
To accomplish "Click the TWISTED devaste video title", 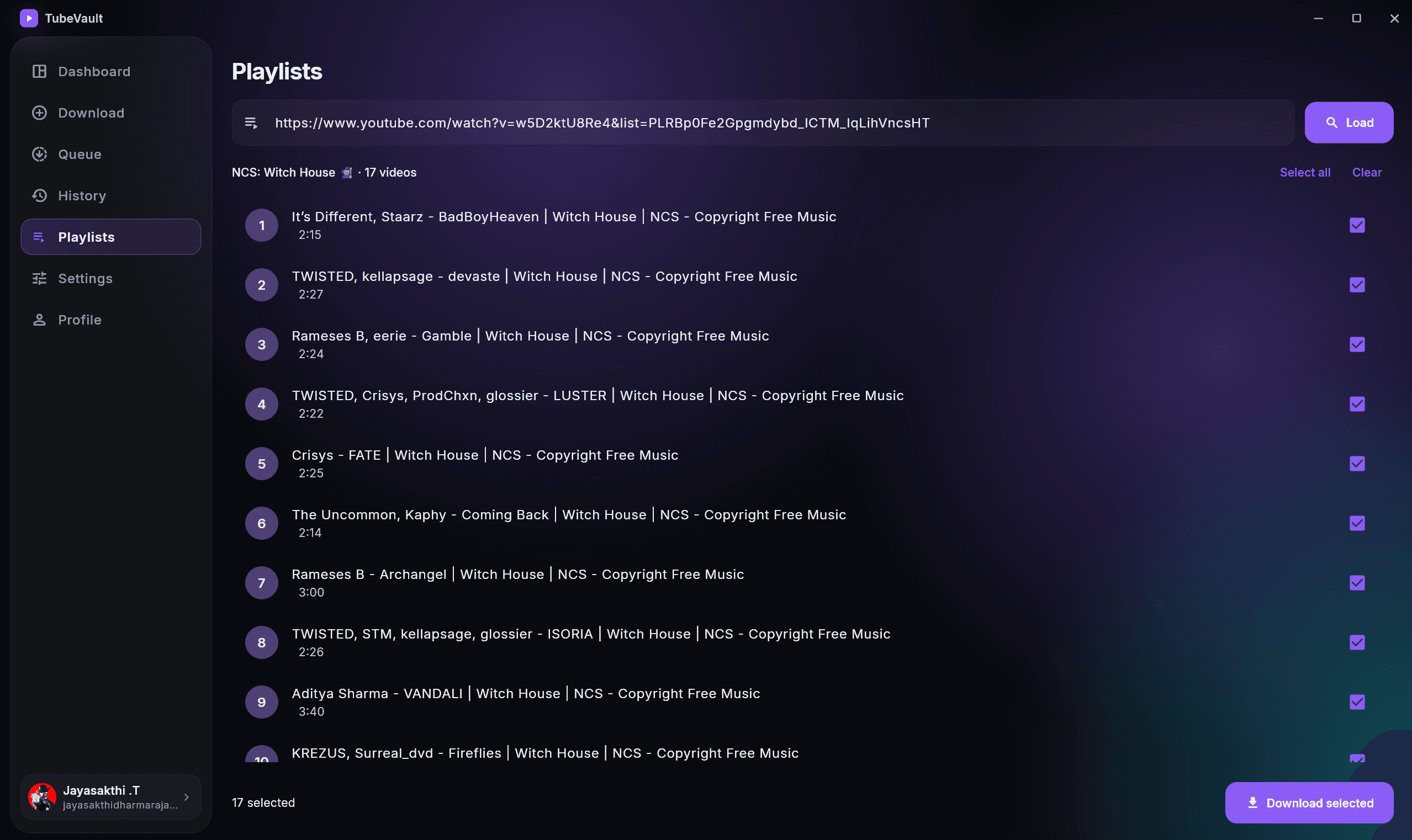I will click(544, 276).
